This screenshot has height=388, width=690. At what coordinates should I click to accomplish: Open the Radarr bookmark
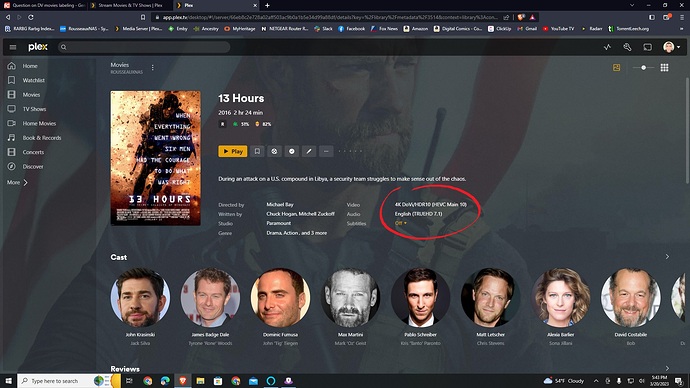tap(592, 29)
